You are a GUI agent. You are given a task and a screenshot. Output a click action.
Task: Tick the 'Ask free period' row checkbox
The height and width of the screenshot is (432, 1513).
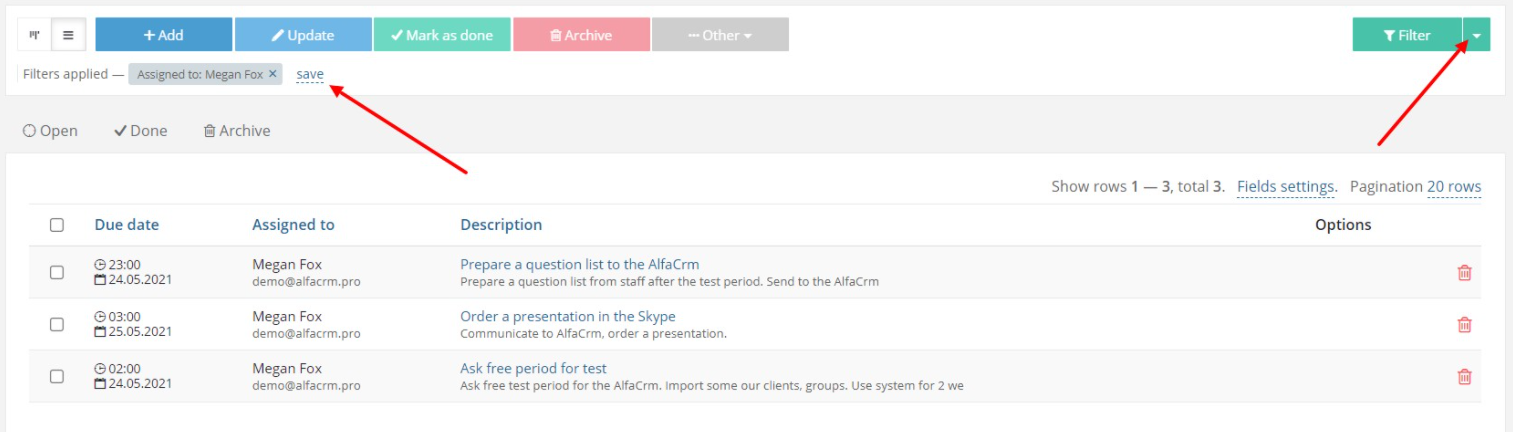click(57, 376)
